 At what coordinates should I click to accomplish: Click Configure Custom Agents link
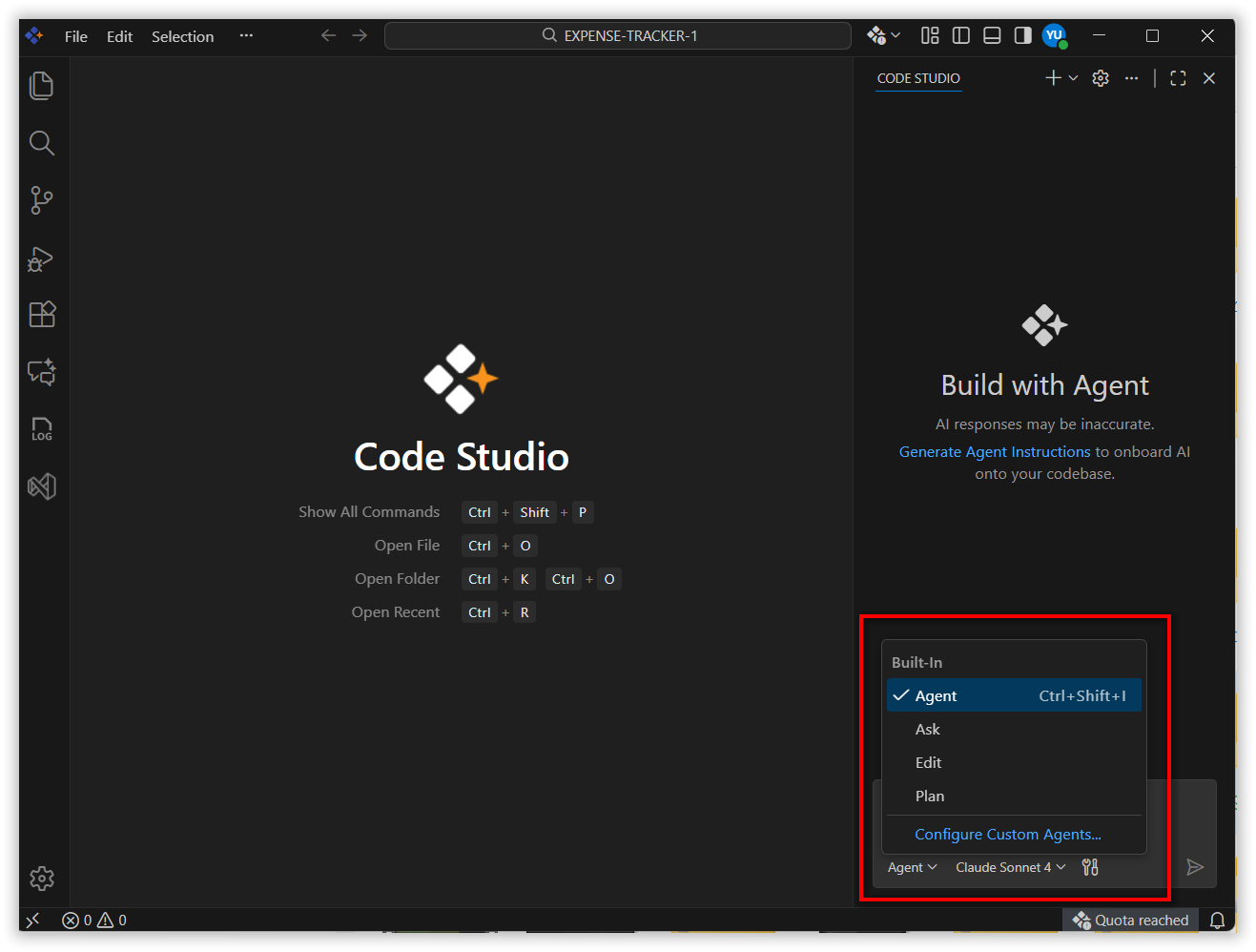[1007, 835]
